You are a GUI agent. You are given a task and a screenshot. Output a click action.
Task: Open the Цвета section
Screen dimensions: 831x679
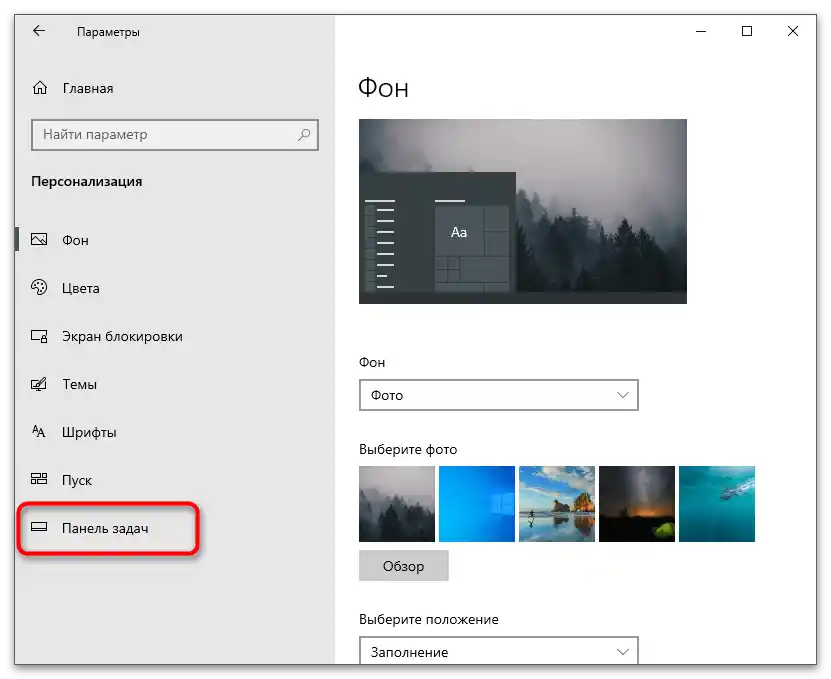(x=81, y=288)
